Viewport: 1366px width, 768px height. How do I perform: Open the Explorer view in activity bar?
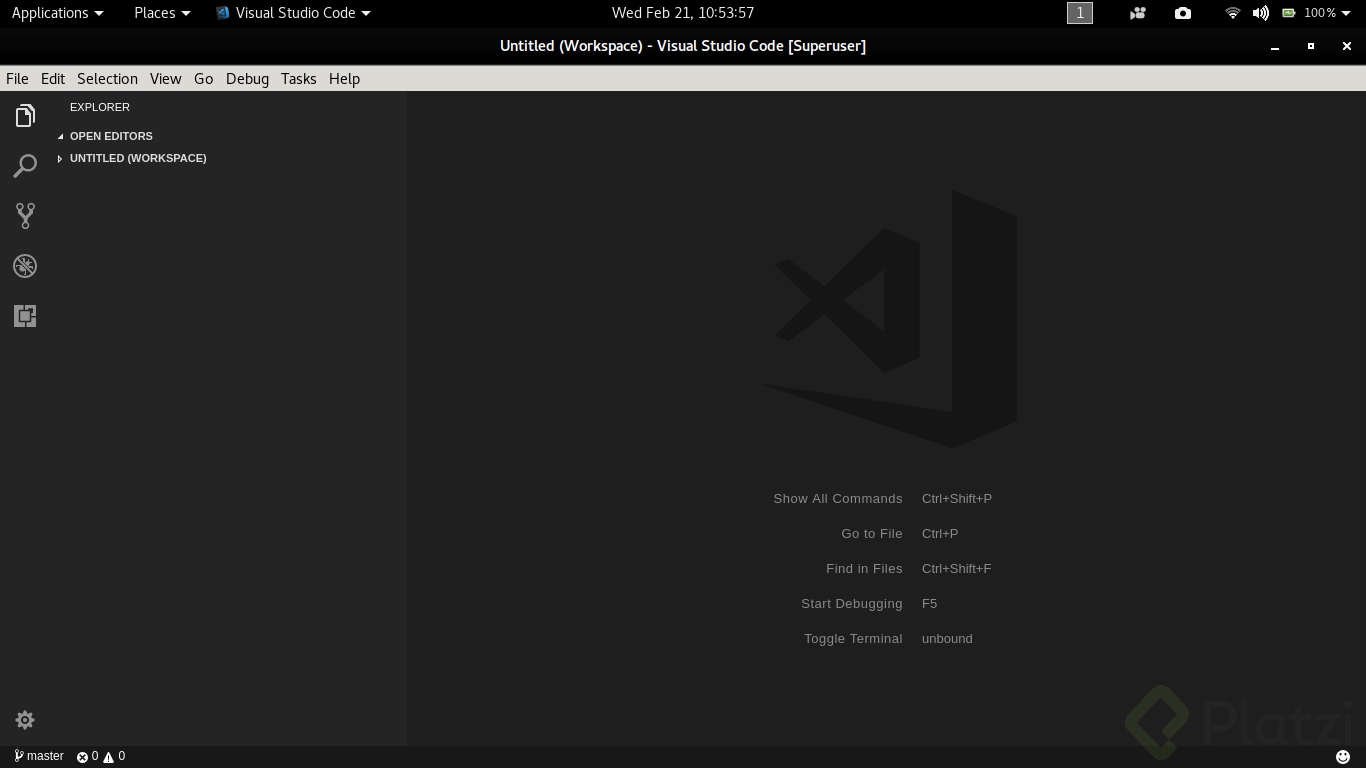coord(25,116)
